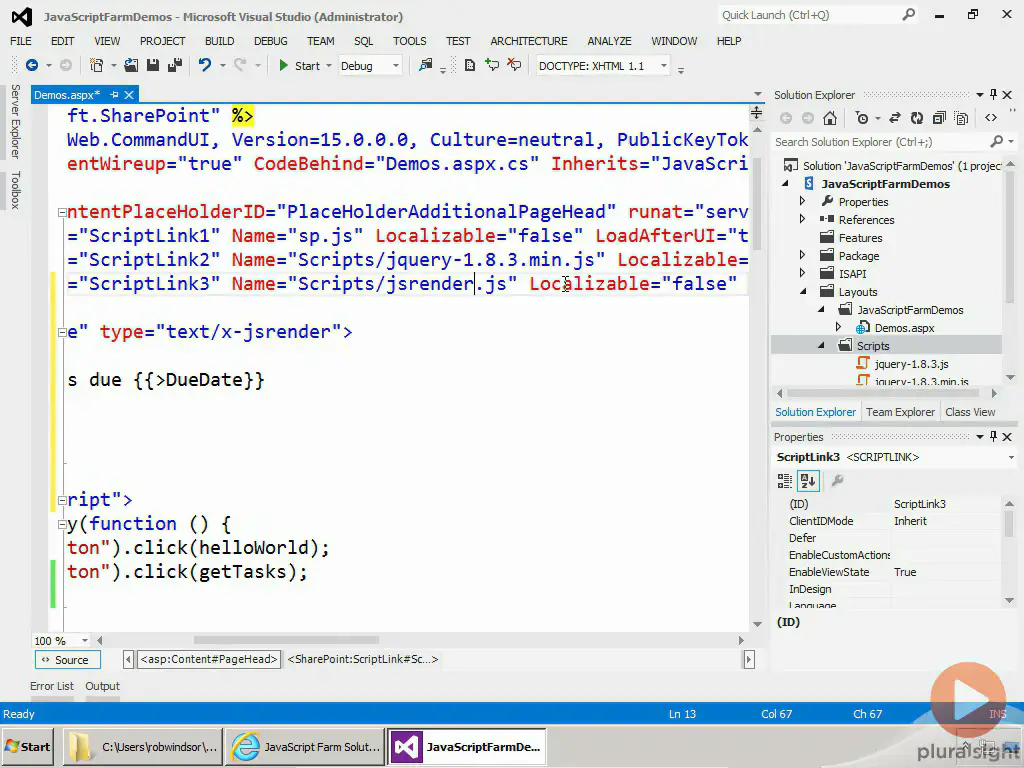Image resolution: width=1024 pixels, height=768 pixels.
Task: Click the Save floppy disk icon
Action: coord(153,65)
